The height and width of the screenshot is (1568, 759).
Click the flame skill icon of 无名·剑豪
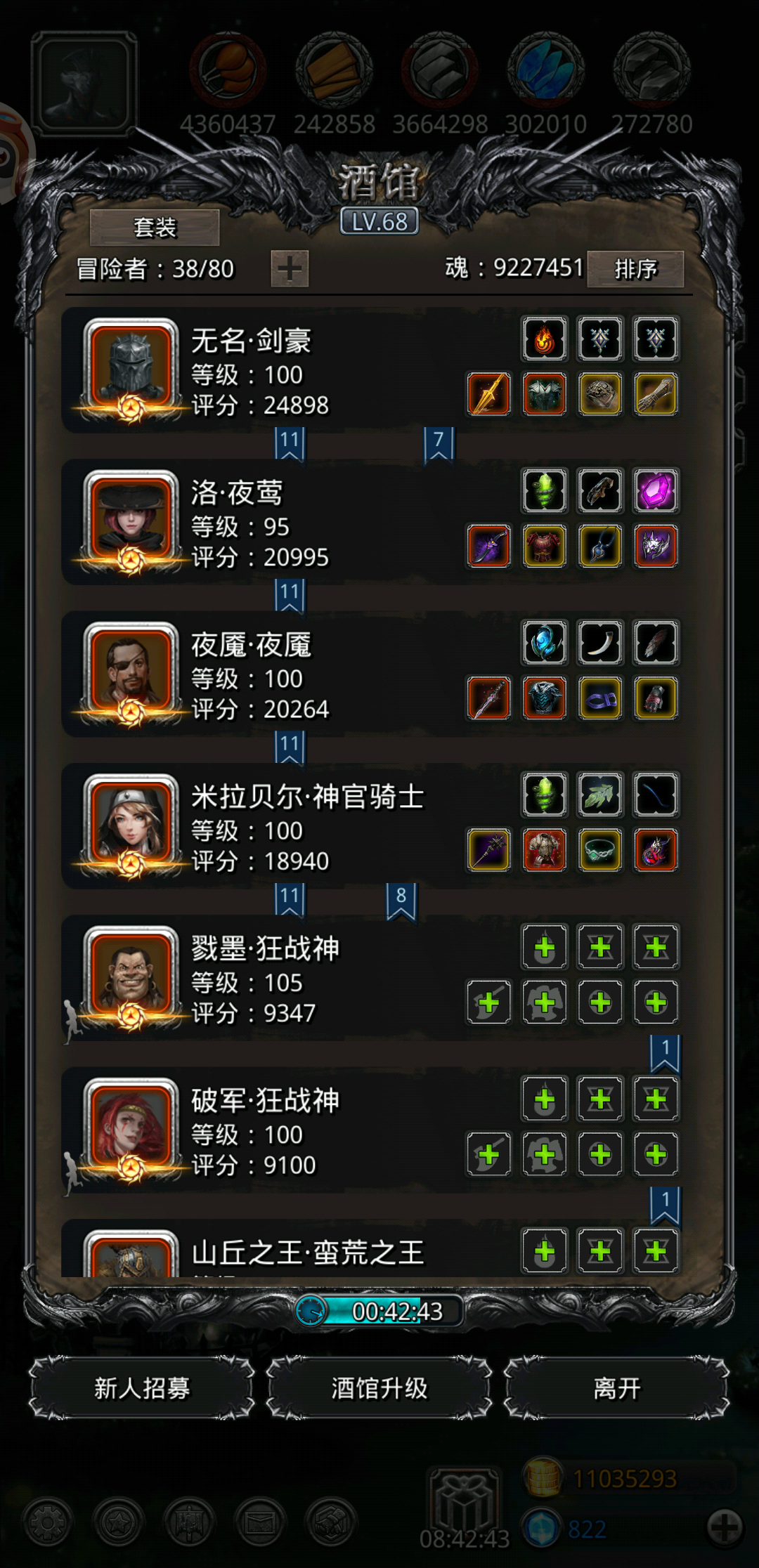click(x=545, y=339)
